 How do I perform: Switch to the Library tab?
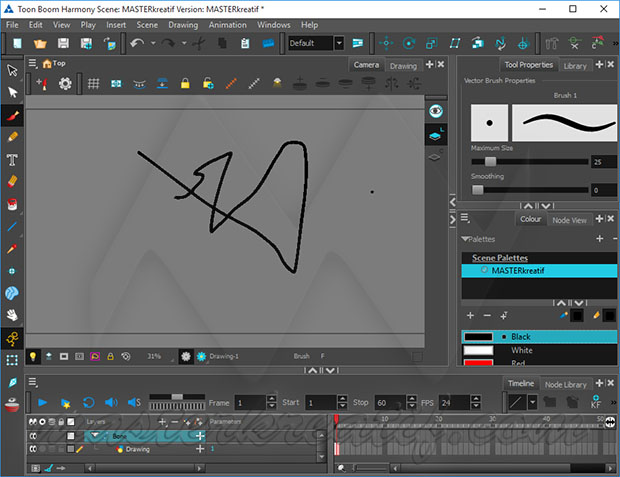[575, 66]
